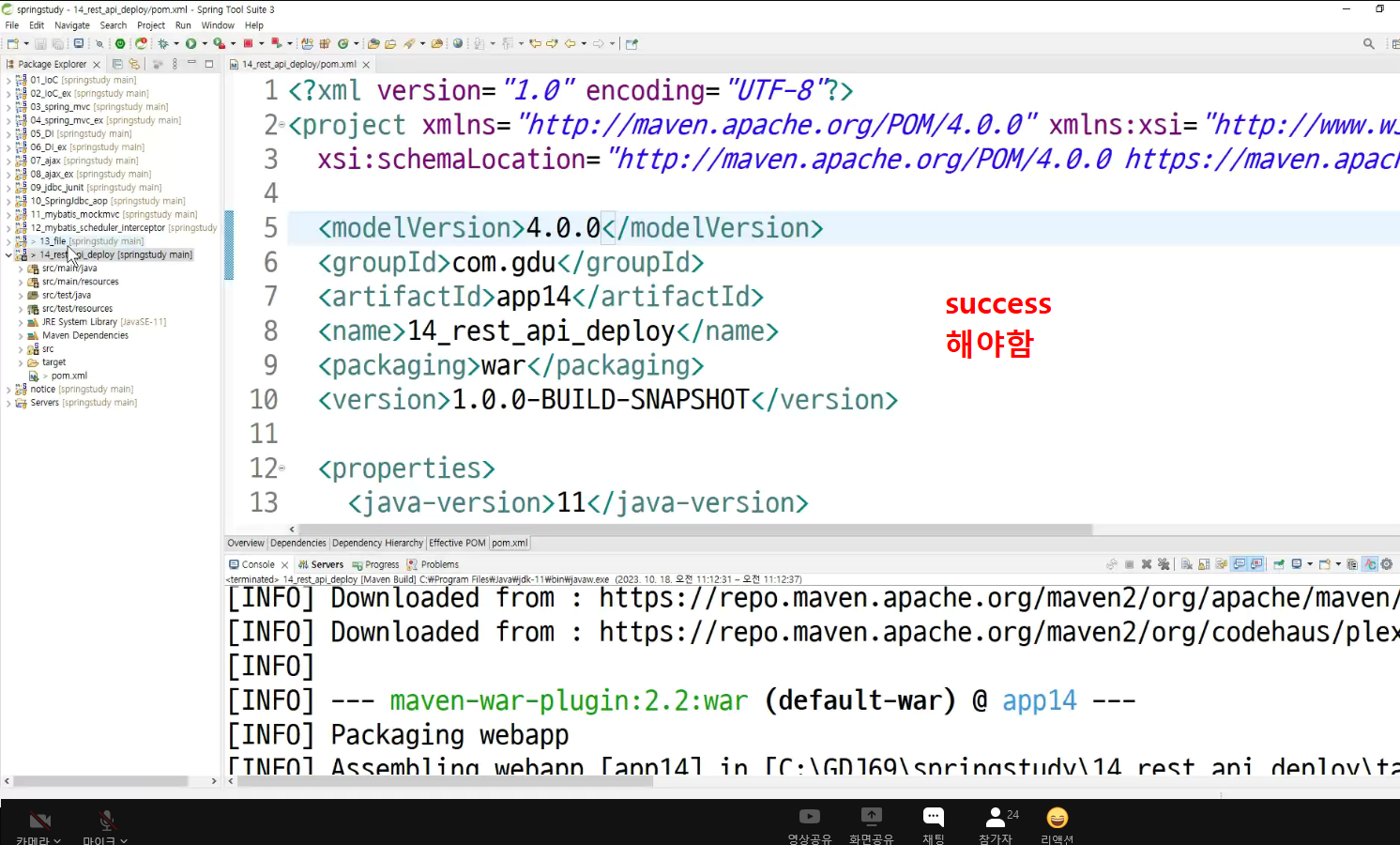Switch to the Dependency Hierarchy tab
This screenshot has width=1400, height=845.
tap(377, 543)
